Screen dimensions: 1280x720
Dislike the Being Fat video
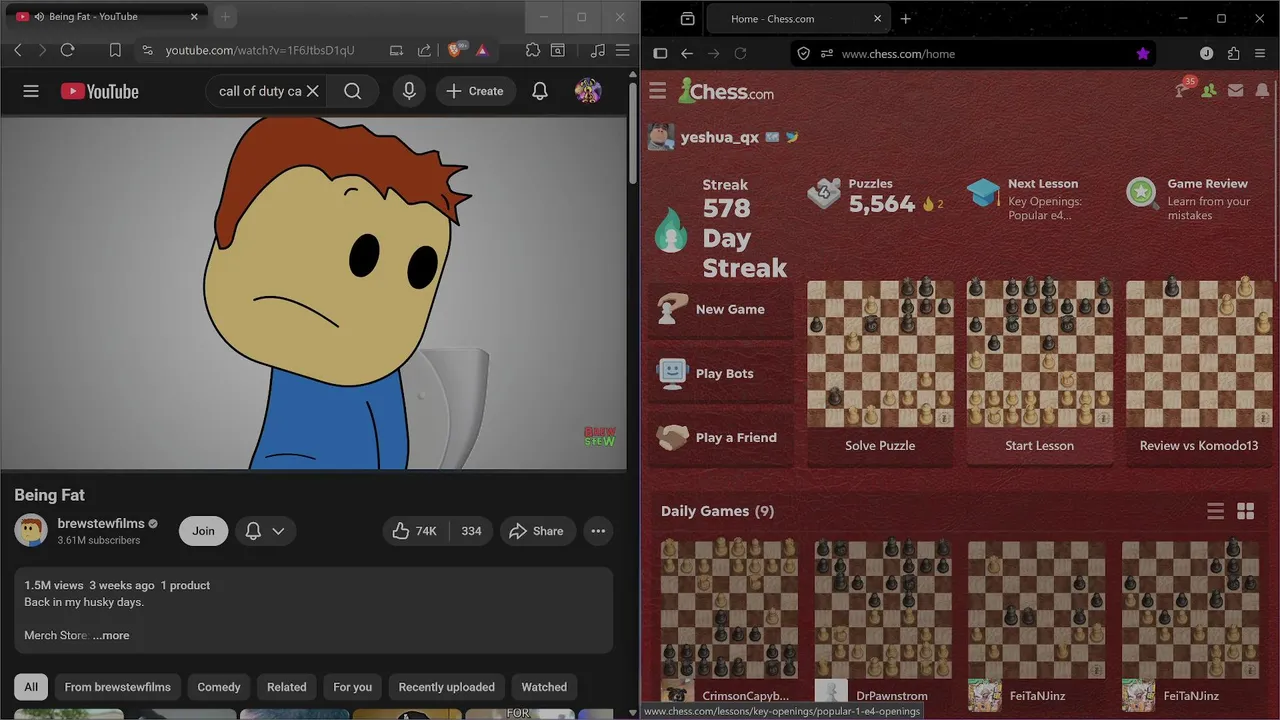tap(471, 531)
